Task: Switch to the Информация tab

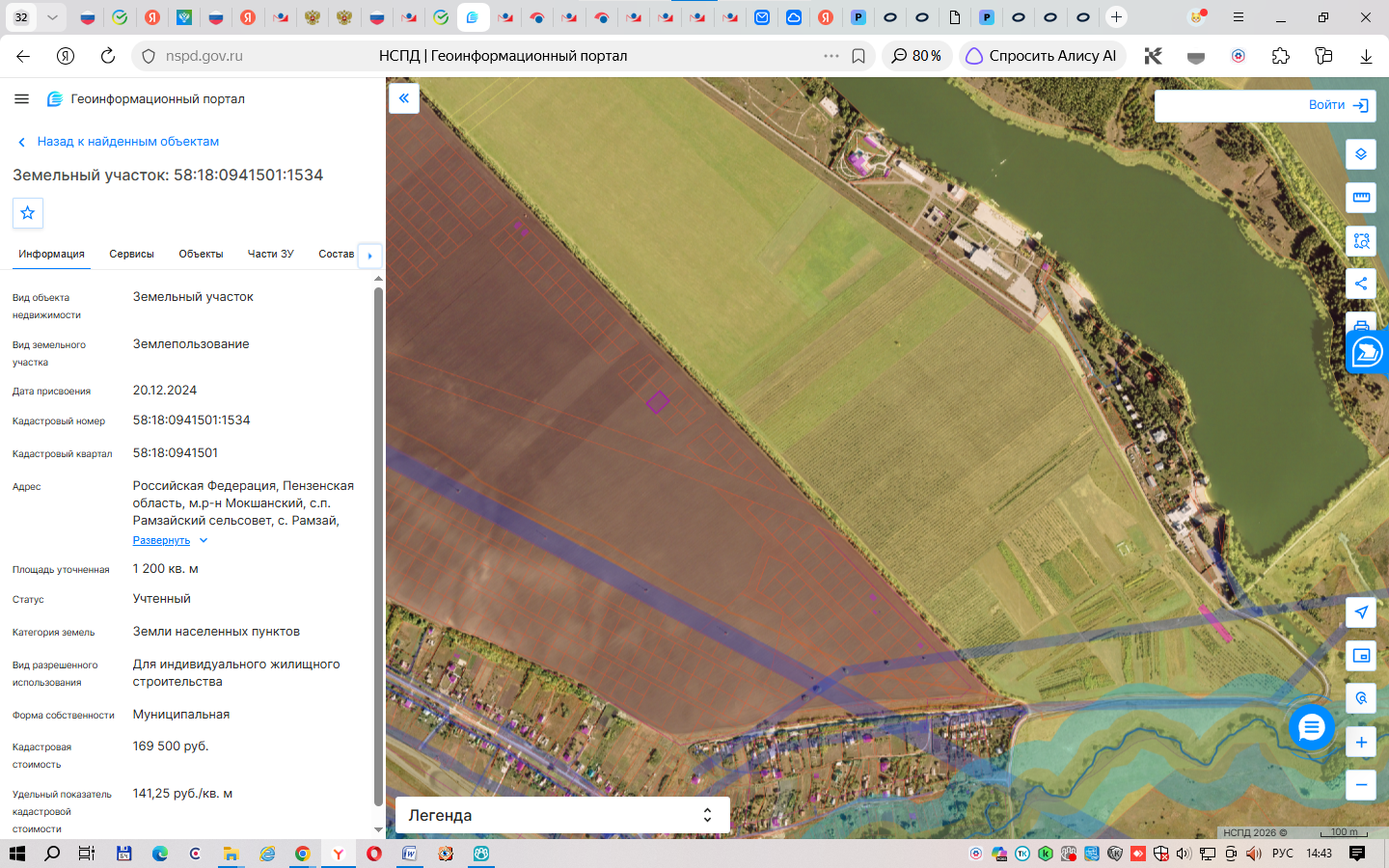Action: tap(51, 254)
